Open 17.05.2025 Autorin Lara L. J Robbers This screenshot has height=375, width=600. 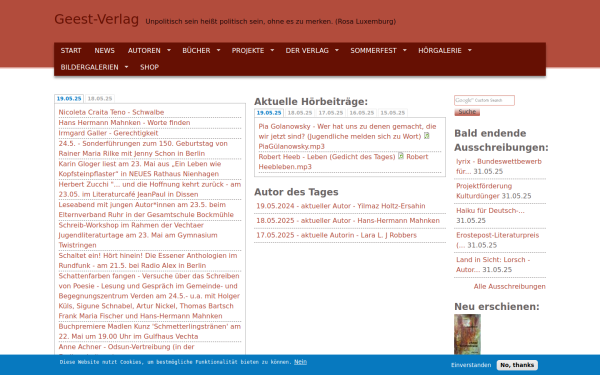pos(336,235)
